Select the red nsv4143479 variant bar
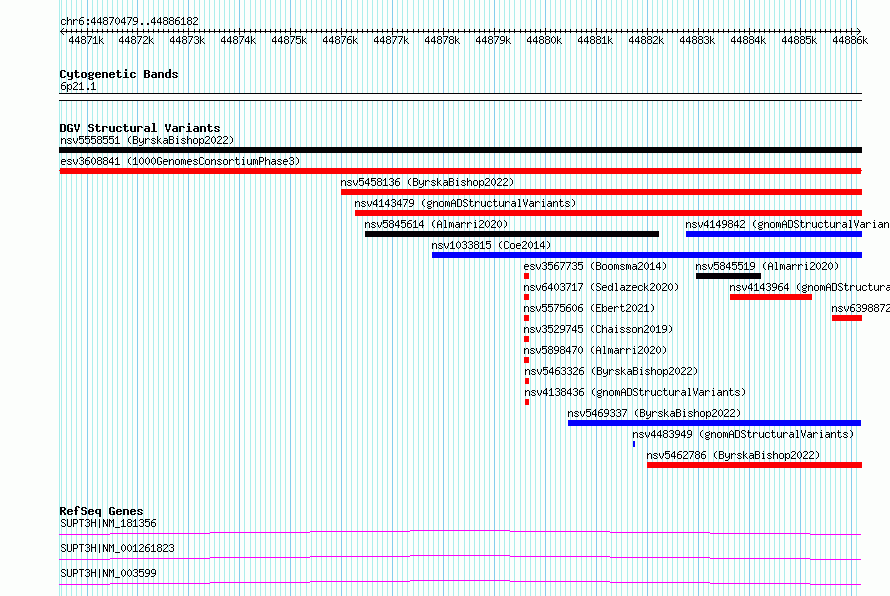This screenshot has width=890, height=596. [x=608, y=213]
